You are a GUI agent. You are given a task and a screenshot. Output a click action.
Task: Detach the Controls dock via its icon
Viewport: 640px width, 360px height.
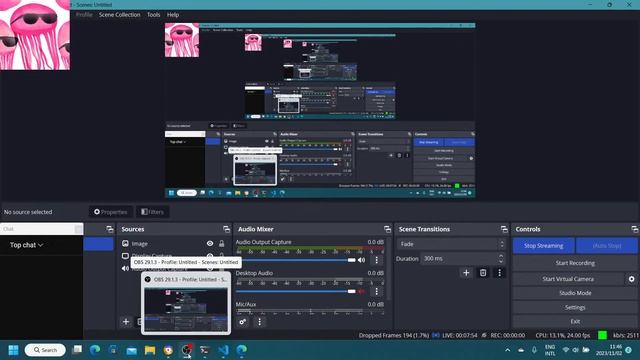click(x=634, y=229)
